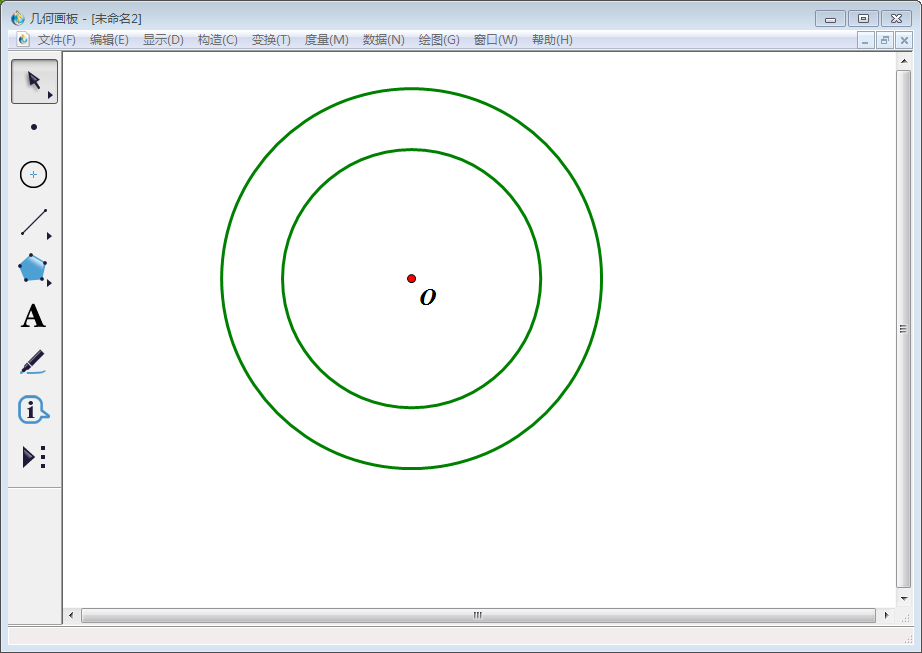
Task: Select the Arrow selection tool
Action: click(x=34, y=81)
